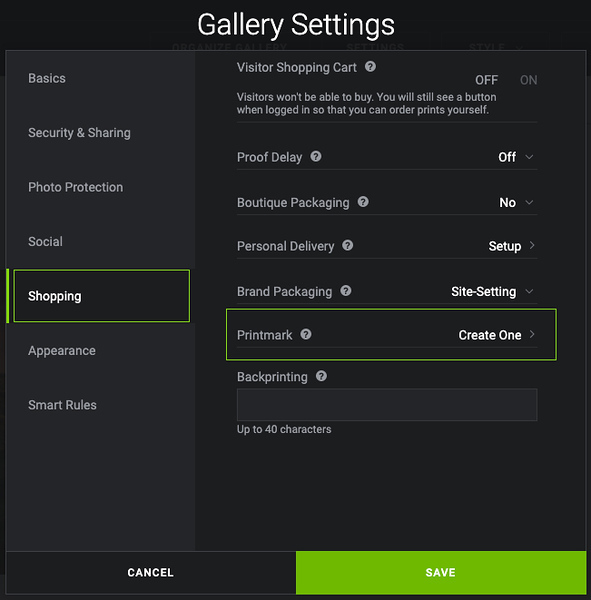Set Visitor Shopping Cart to OFF
Screen dimensions: 591x600
tap(487, 80)
